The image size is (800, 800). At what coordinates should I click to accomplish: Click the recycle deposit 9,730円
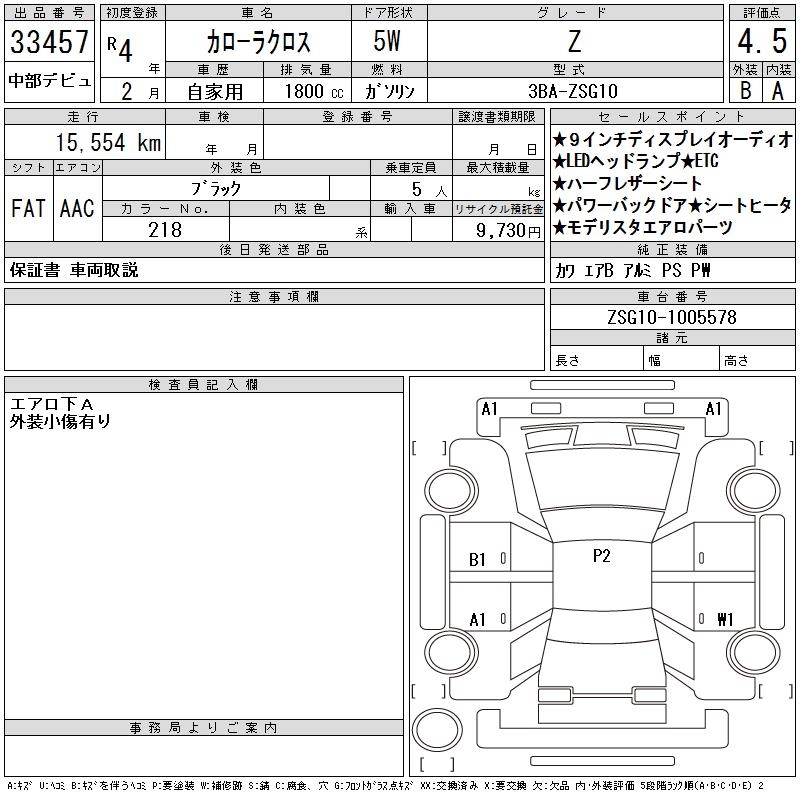coord(508,230)
